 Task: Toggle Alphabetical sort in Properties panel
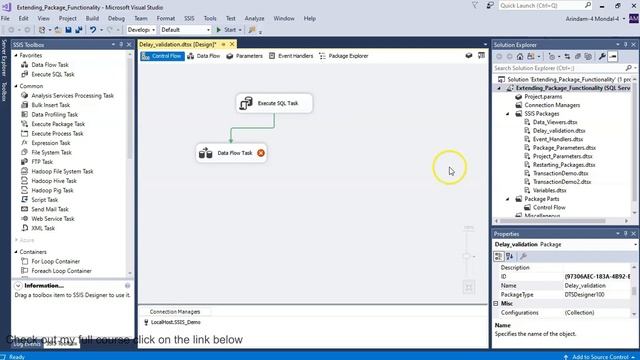tap(510, 256)
